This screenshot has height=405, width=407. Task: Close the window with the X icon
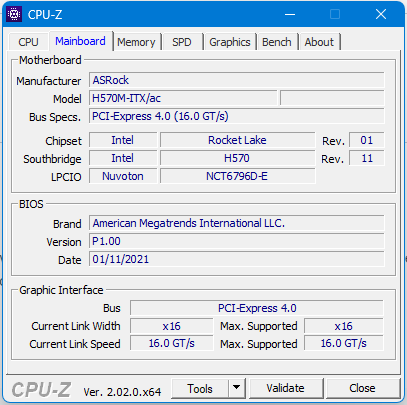coord(381,14)
